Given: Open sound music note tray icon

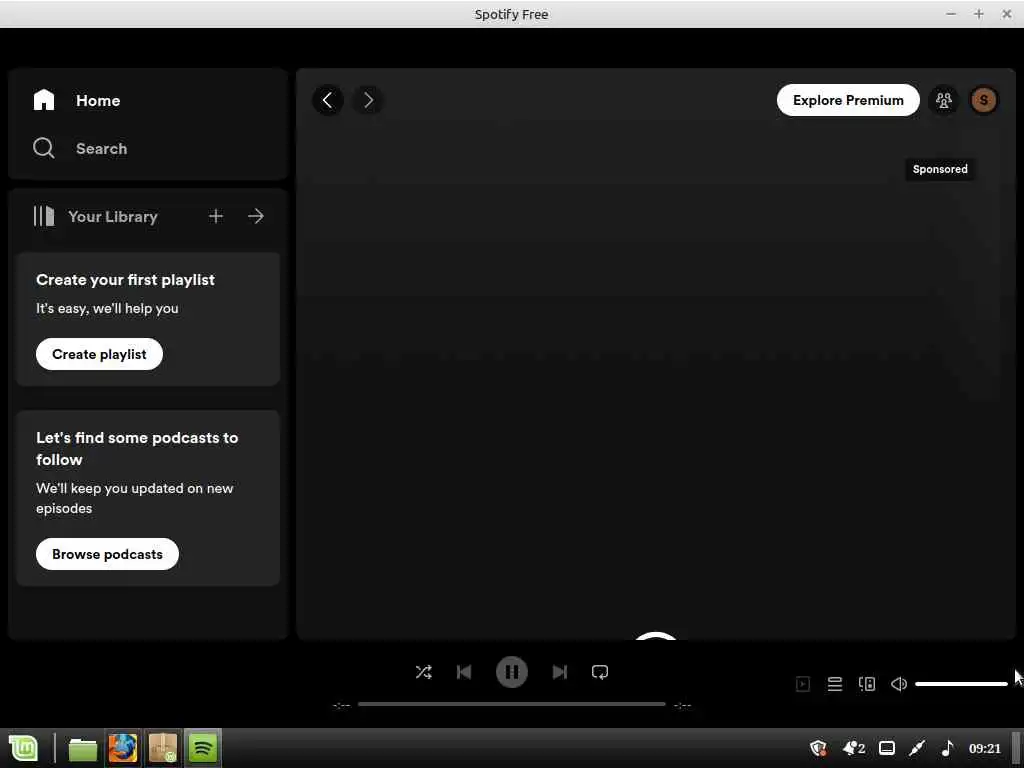Looking at the screenshot, I should (x=948, y=748).
